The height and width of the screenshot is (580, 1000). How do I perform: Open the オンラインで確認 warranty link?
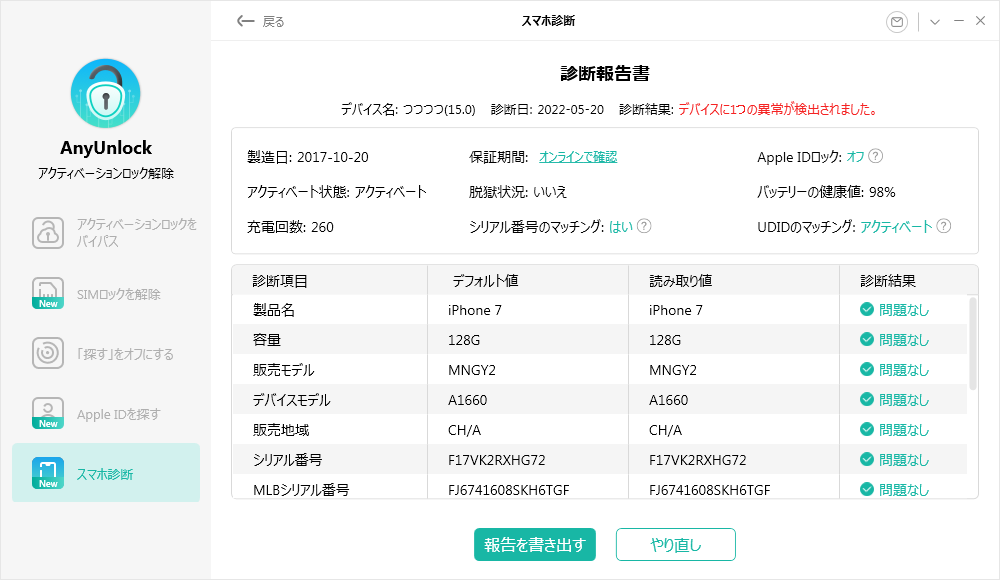click(578, 157)
